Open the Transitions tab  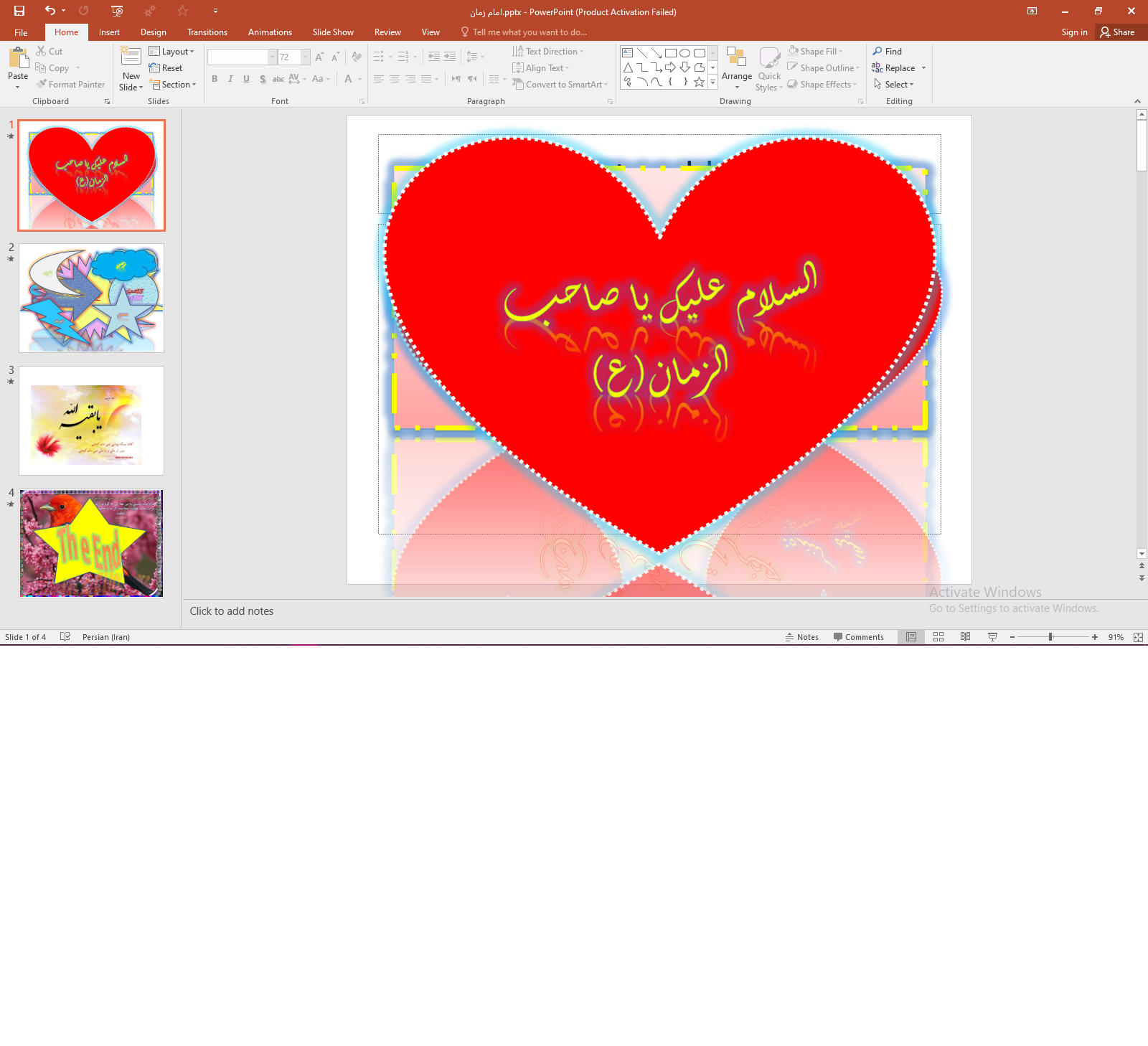[x=207, y=32]
